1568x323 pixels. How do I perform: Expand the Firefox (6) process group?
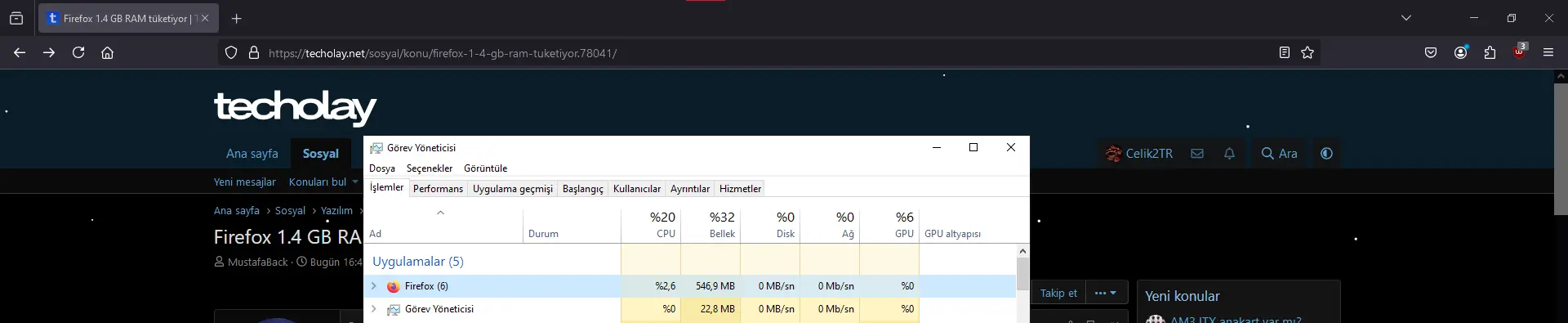click(374, 286)
